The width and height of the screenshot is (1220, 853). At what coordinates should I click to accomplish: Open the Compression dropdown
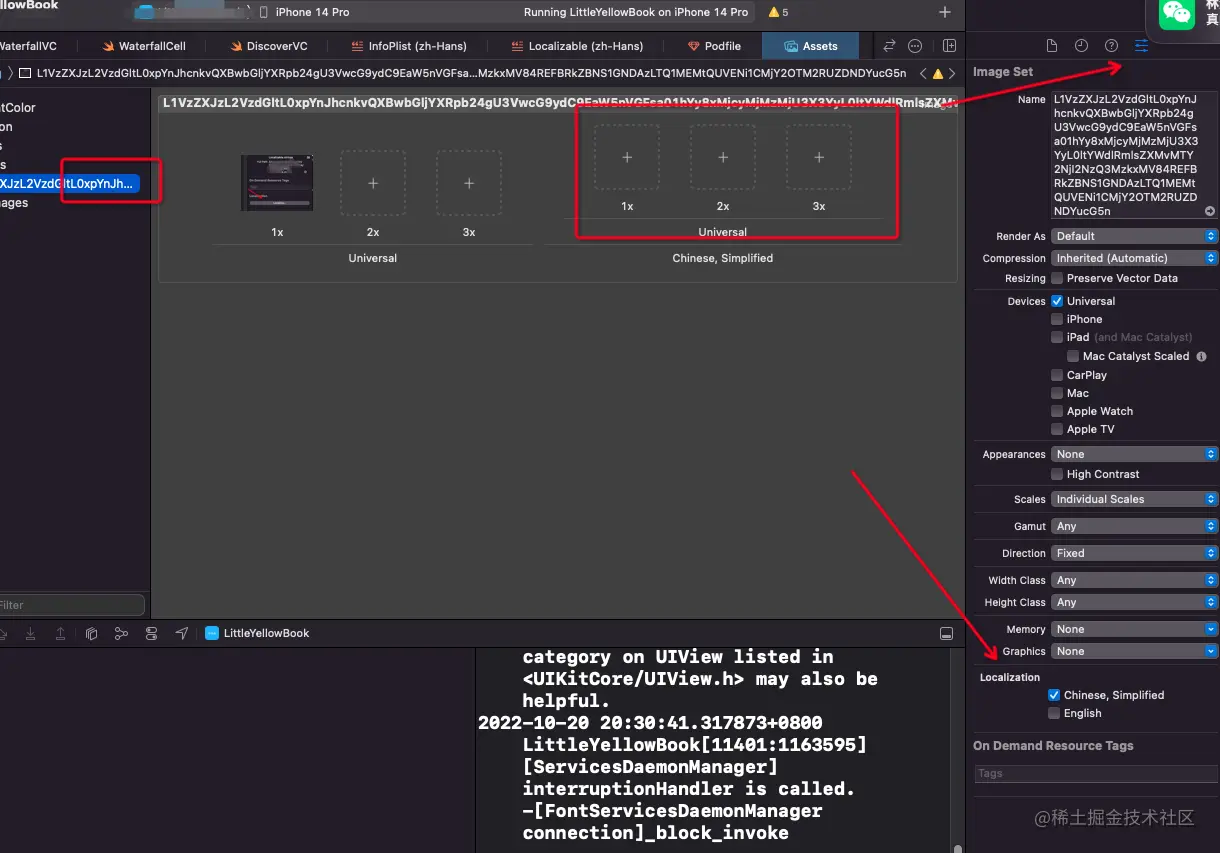pos(1134,258)
